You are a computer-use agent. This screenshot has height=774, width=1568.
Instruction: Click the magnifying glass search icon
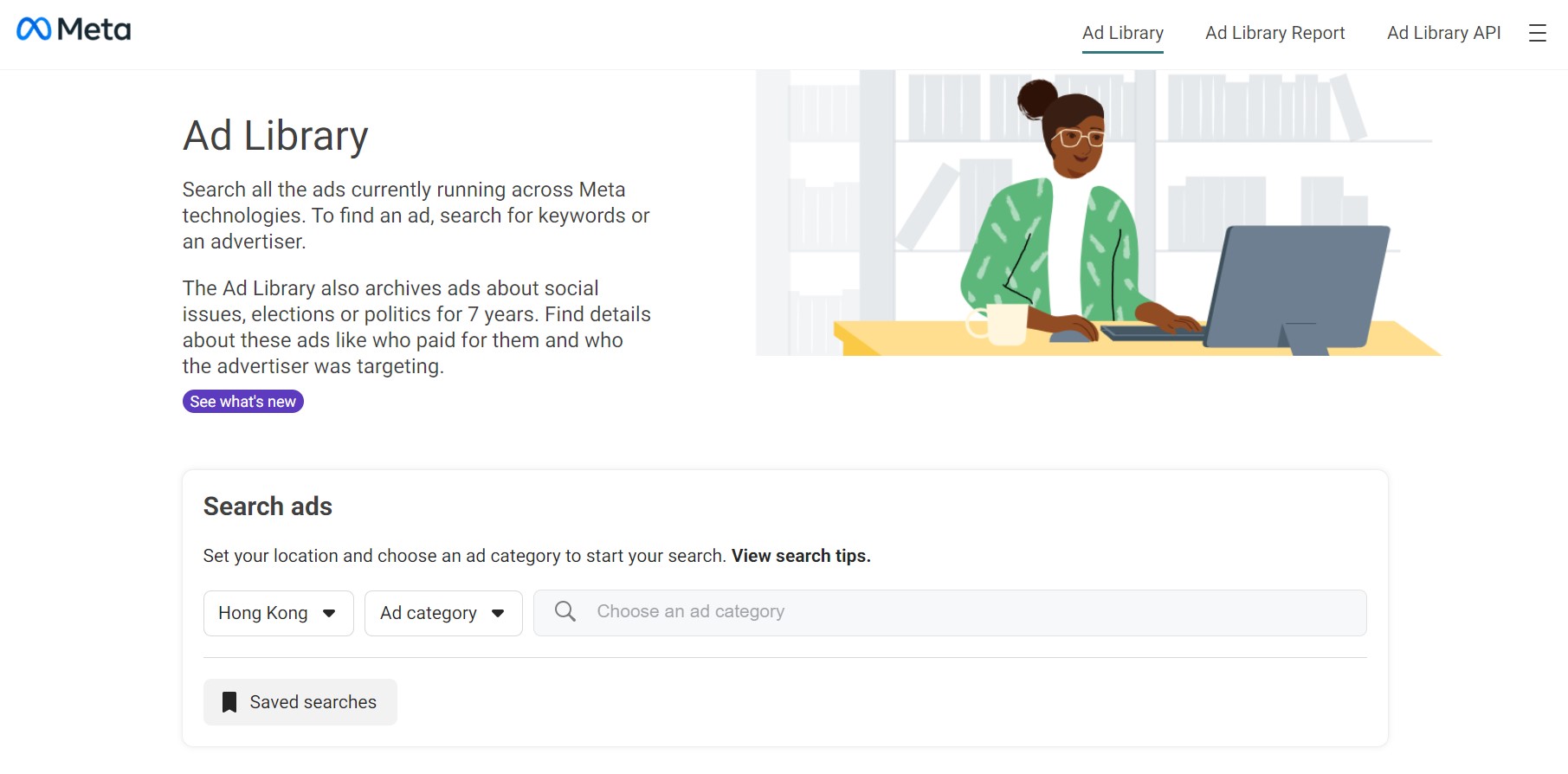click(x=565, y=611)
